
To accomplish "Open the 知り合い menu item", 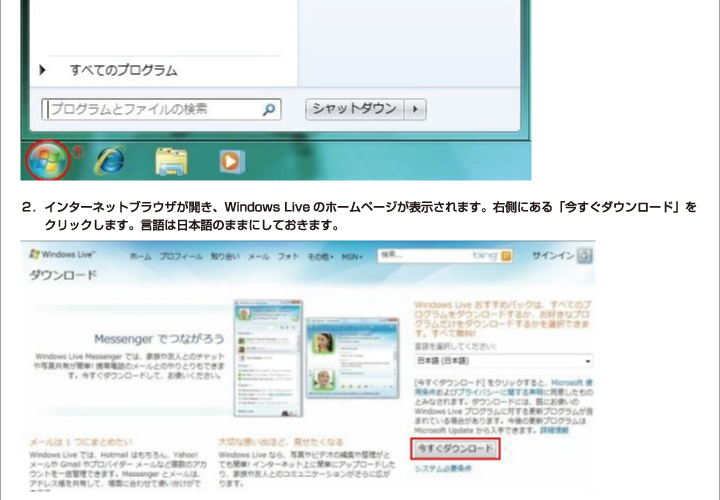I will [225, 257].
